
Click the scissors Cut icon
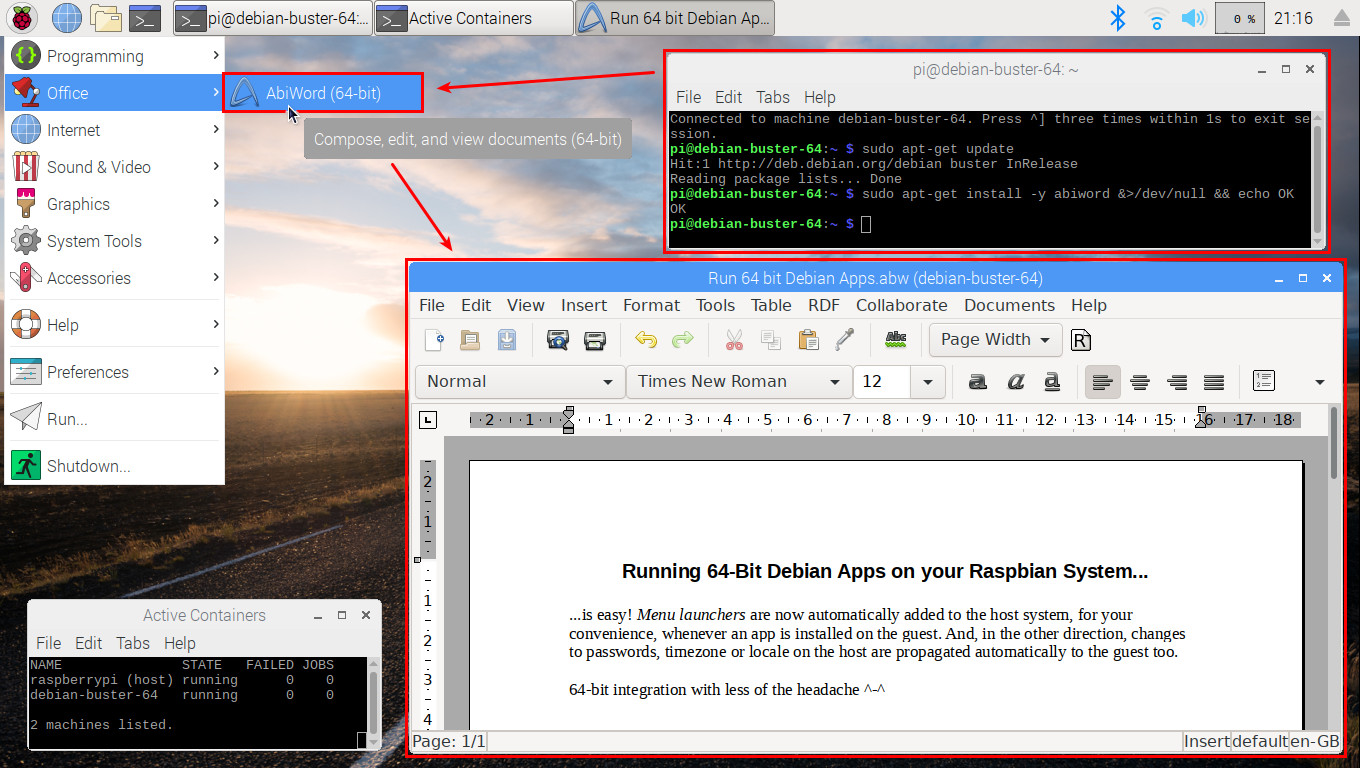point(734,340)
